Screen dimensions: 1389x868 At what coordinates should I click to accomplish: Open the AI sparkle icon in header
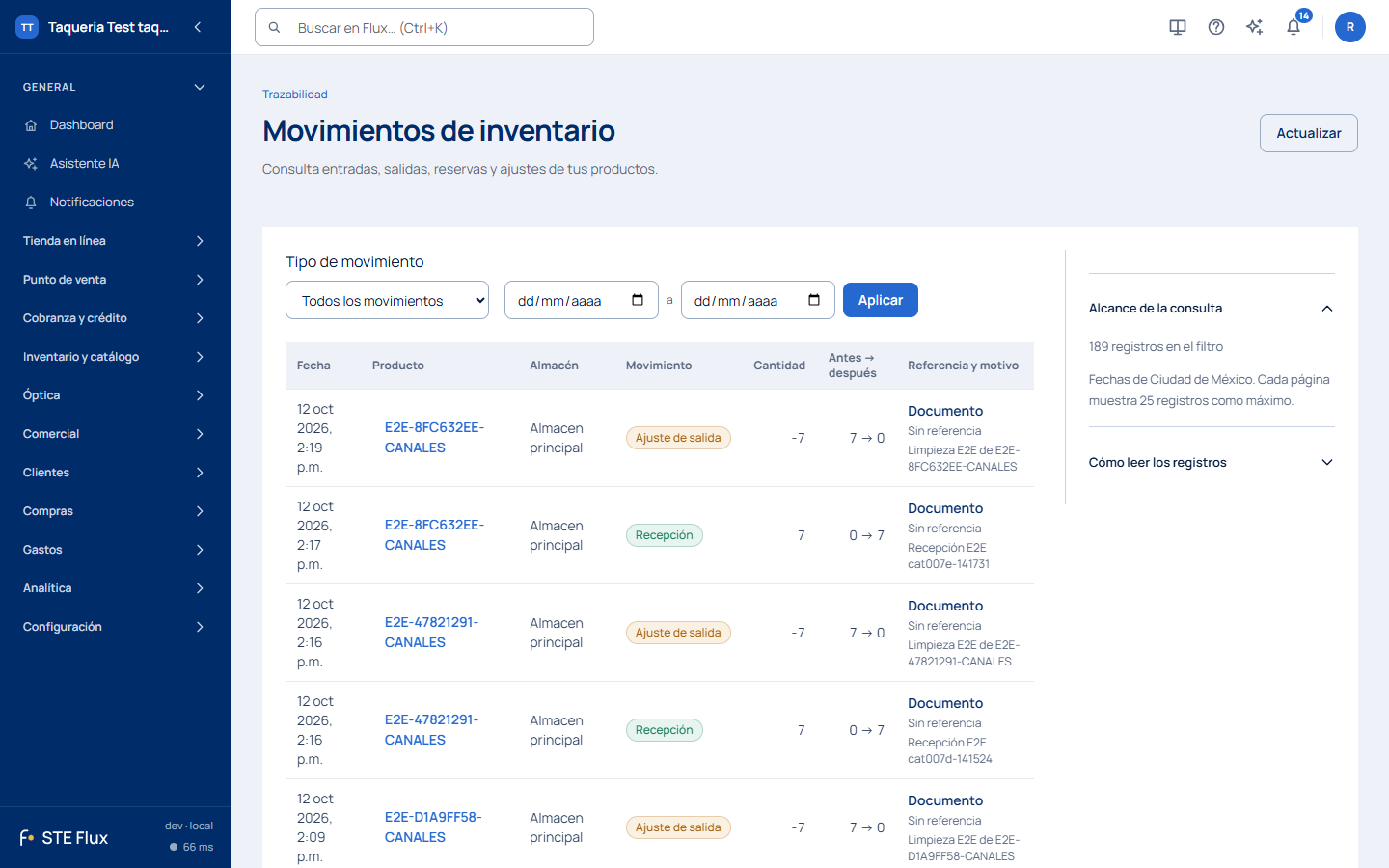point(1254,27)
